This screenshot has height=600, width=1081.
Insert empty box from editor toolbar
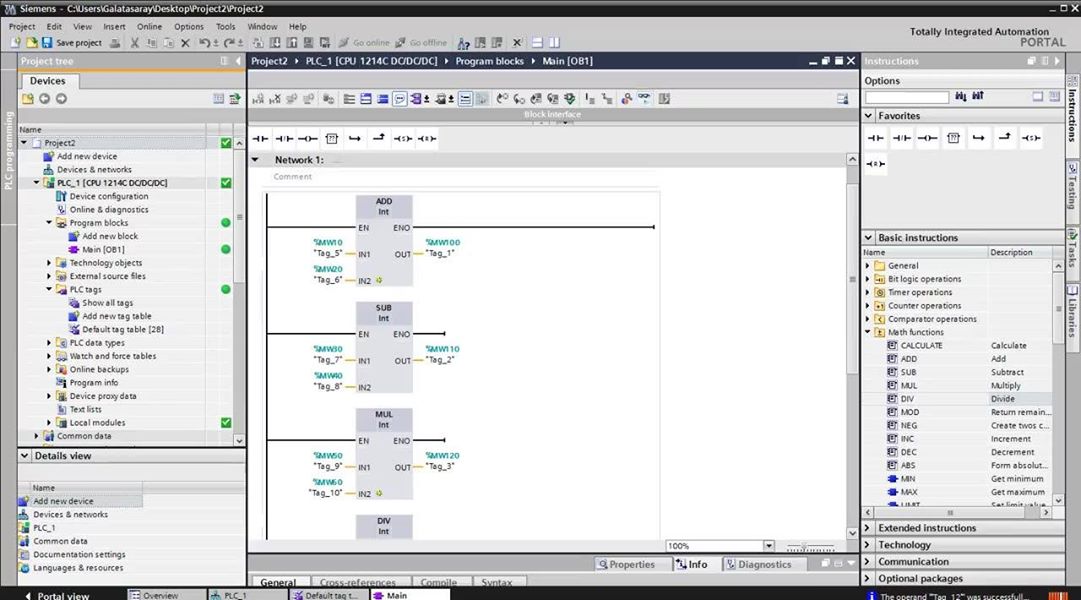point(332,139)
